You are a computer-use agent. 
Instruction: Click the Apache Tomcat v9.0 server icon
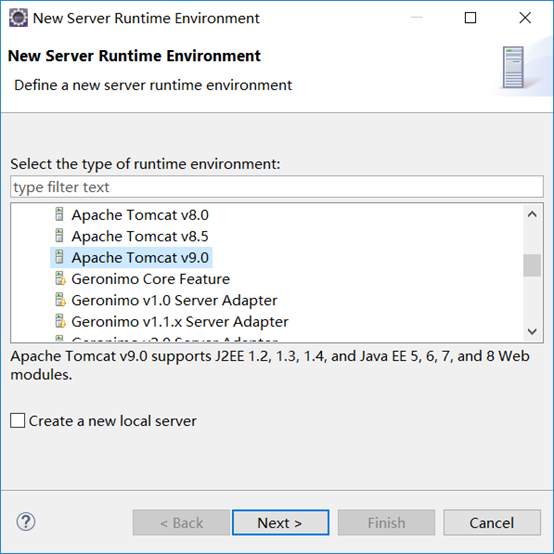pos(59,257)
